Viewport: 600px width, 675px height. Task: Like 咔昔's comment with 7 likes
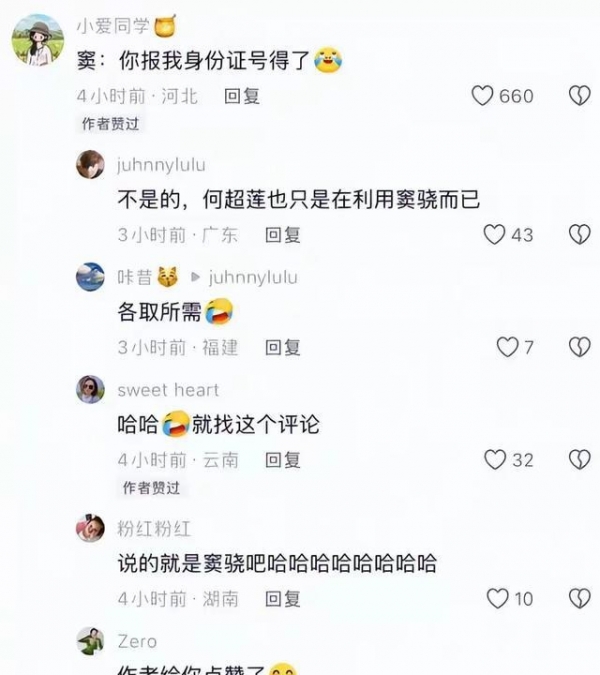click(x=507, y=347)
